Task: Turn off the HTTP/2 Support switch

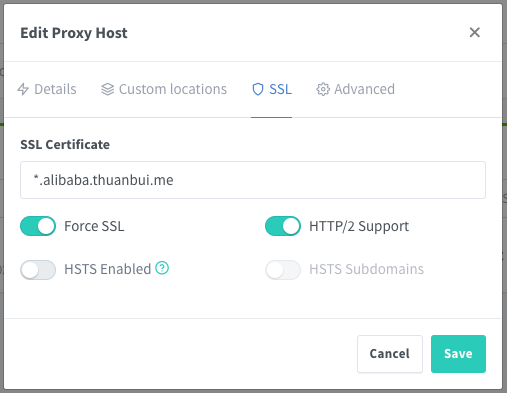Action: pyautogui.click(x=283, y=226)
